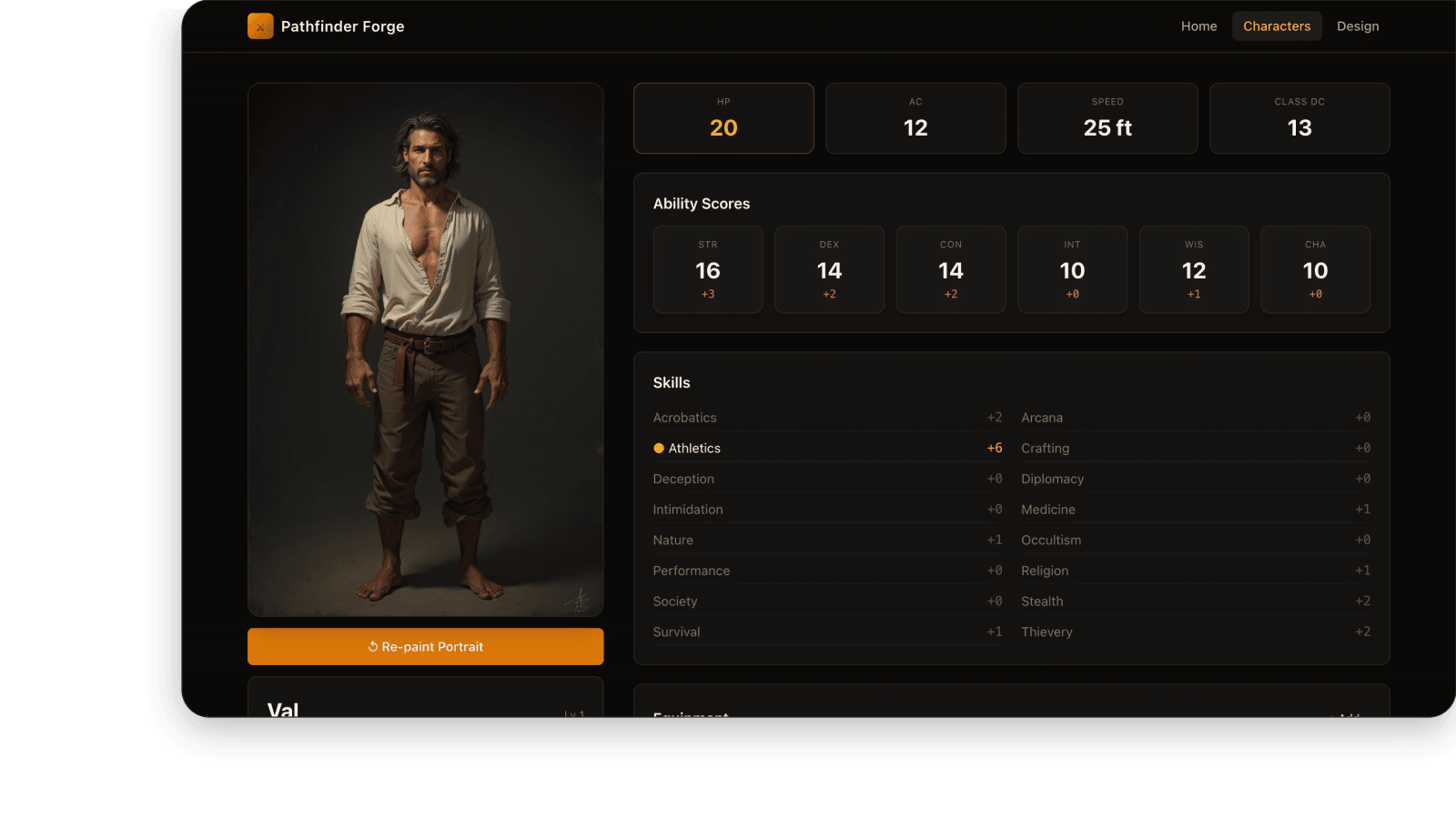Click the Class DC 13 card
Screen dimensions: 1456x819
(x=1299, y=118)
